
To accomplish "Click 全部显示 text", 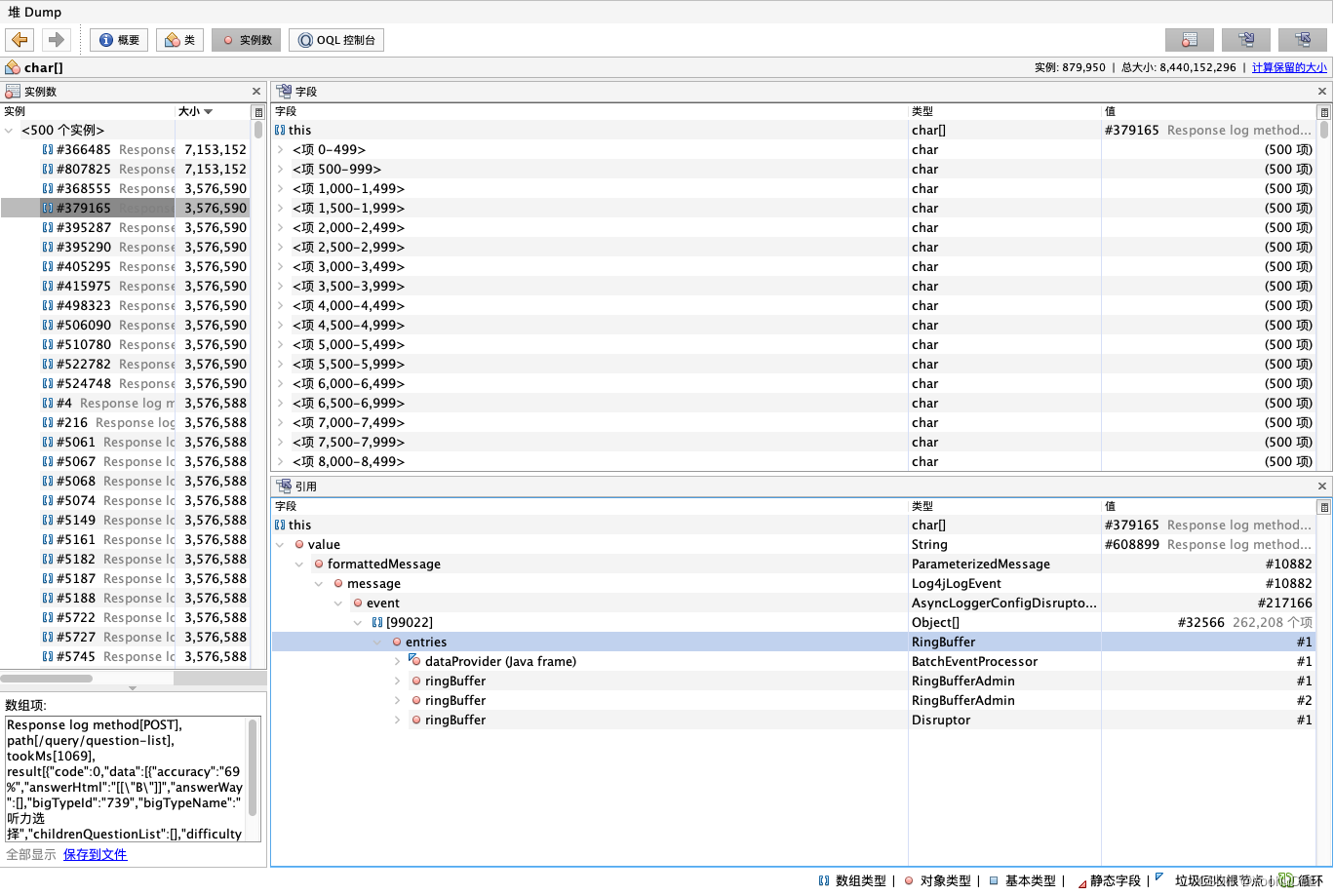I will (x=31, y=855).
